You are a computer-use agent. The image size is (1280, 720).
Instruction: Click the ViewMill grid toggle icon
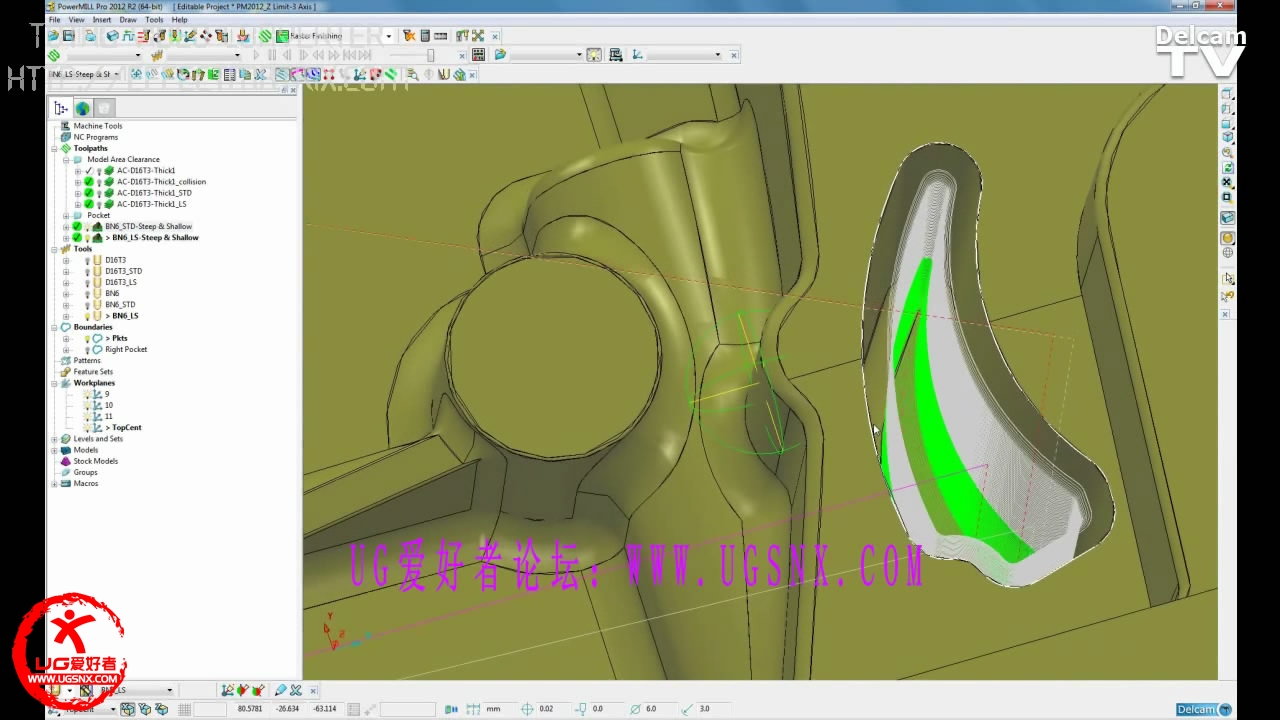[x=478, y=55]
